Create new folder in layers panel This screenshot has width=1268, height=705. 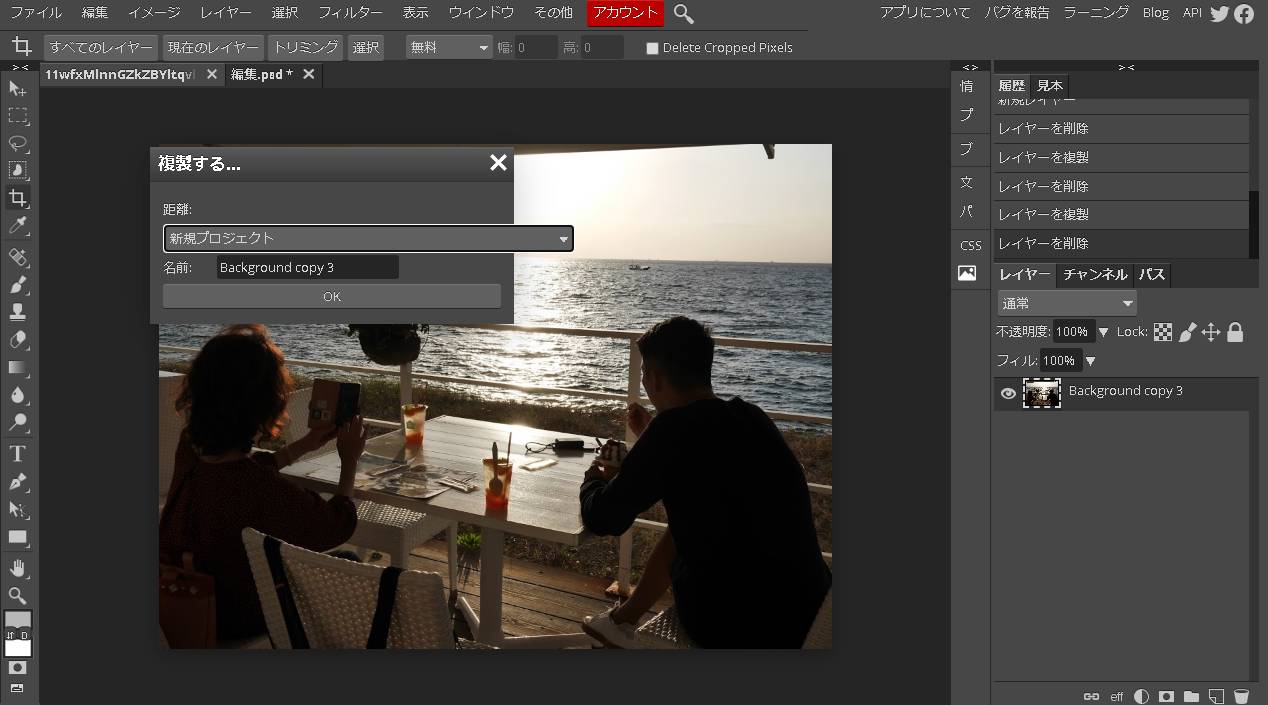click(x=1191, y=696)
